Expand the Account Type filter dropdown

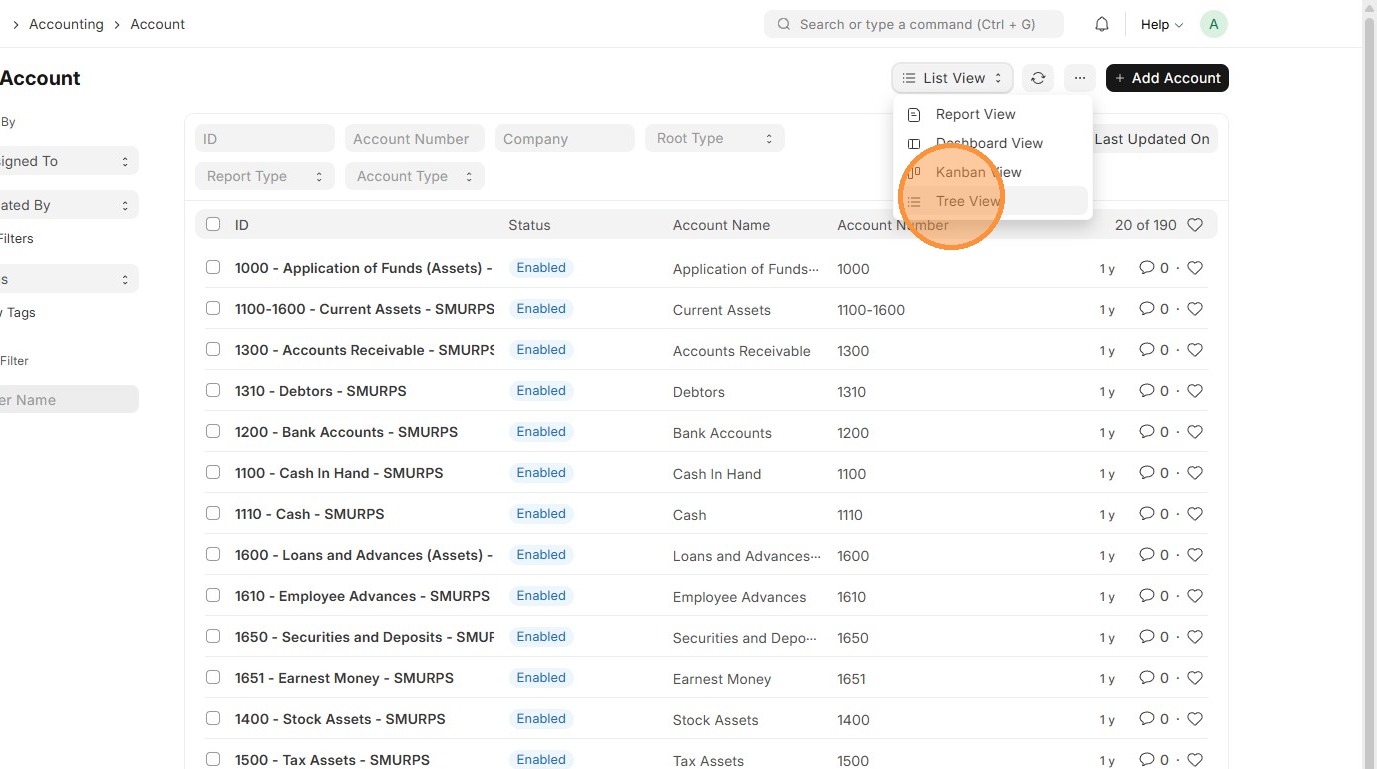[415, 176]
